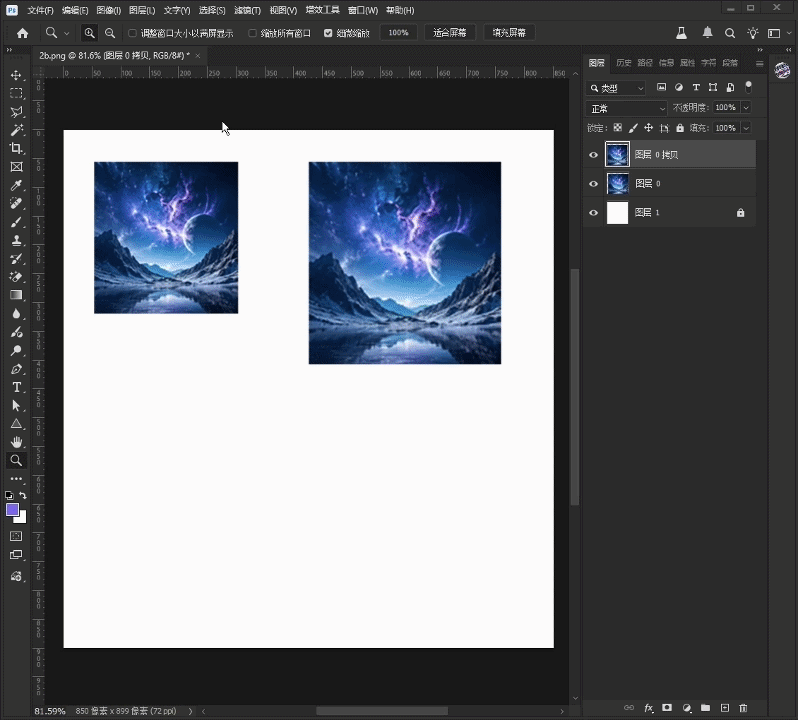This screenshot has width=798, height=720.
Task: Expand the opacity 不透明度 slider arrow
Action: [746, 107]
